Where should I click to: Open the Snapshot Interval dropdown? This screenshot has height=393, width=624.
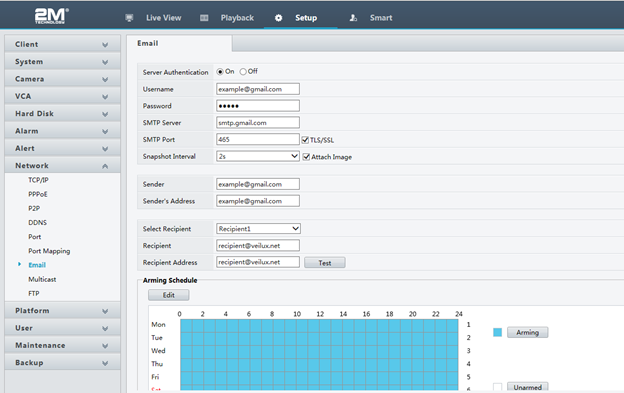tap(258, 156)
